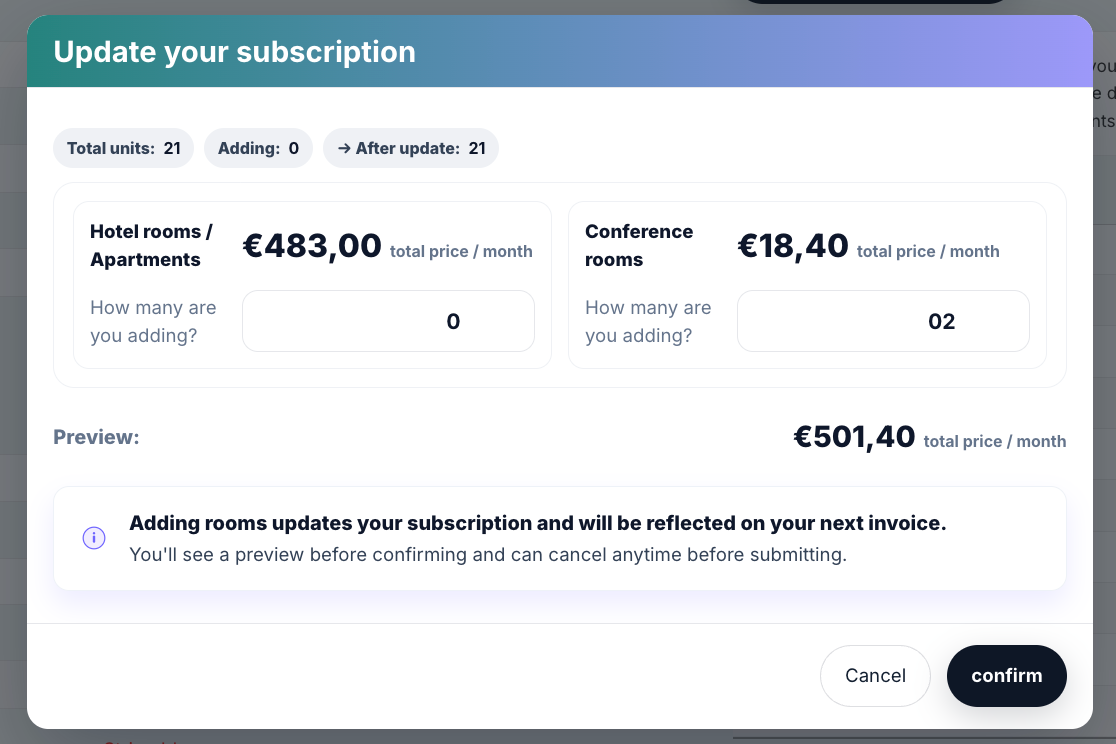Click the Cancel button
Image resolution: width=1116 pixels, height=744 pixels.
(875, 676)
